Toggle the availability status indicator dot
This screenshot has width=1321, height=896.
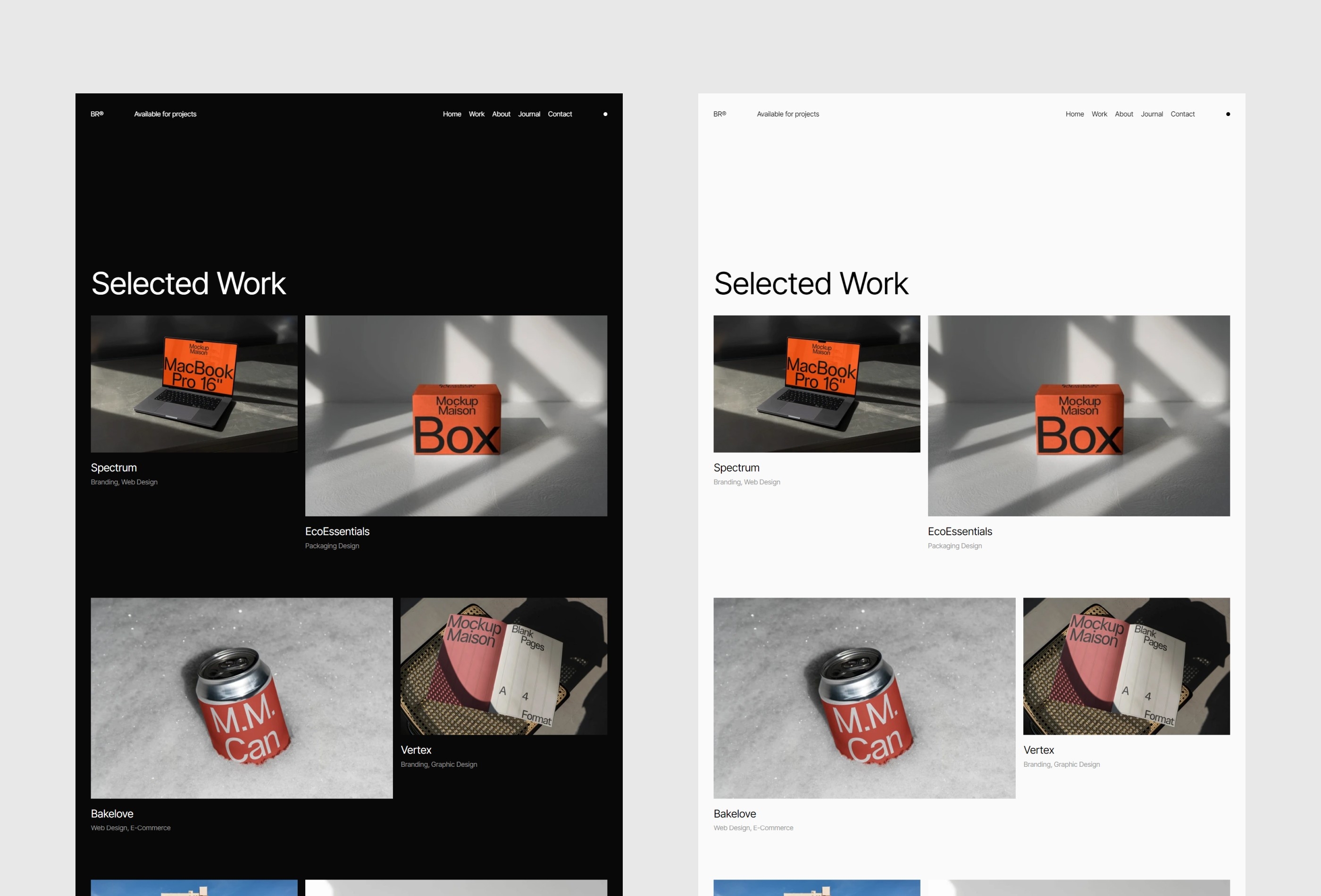click(x=605, y=113)
